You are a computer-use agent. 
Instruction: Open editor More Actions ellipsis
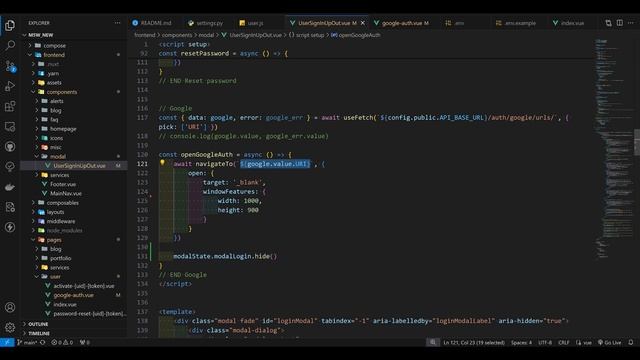tap(631, 23)
